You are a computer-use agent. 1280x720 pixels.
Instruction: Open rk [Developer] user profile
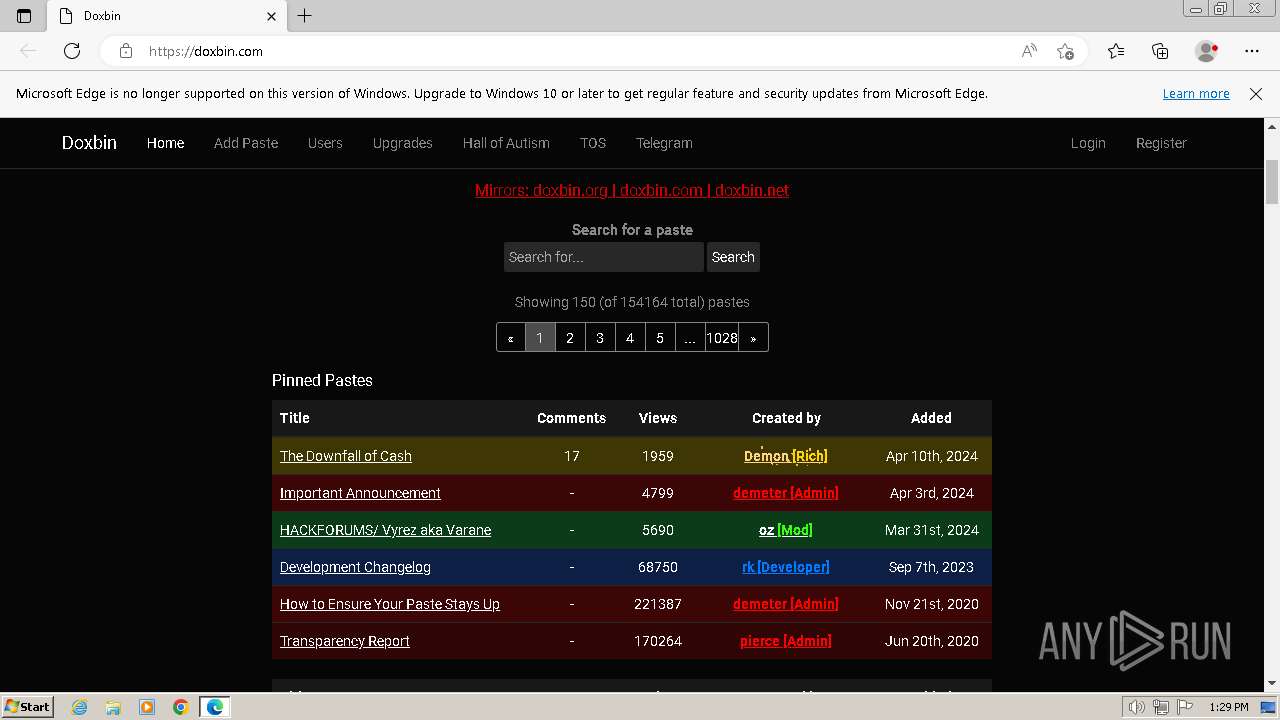coord(786,567)
